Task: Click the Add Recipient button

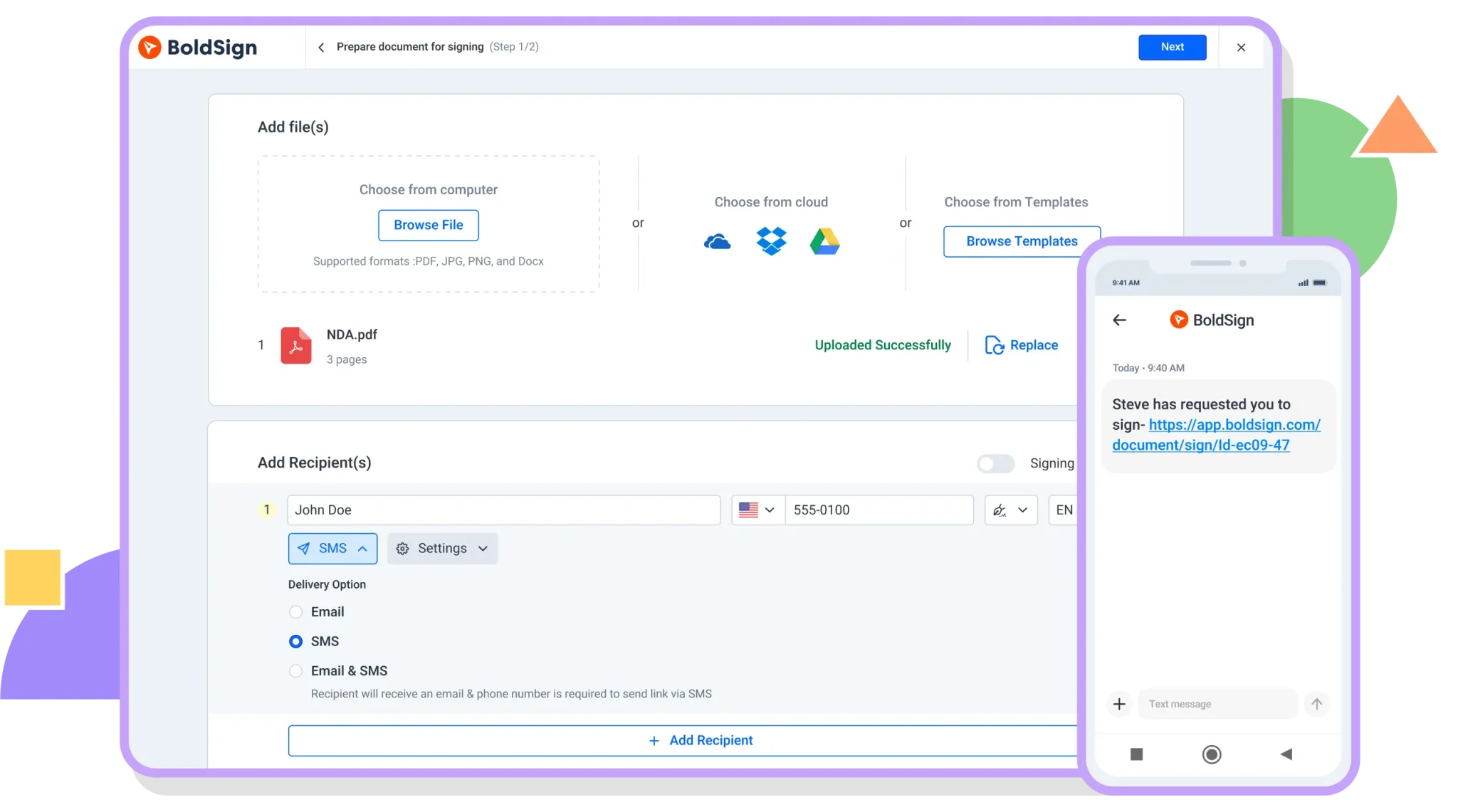Action: point(683,741)
